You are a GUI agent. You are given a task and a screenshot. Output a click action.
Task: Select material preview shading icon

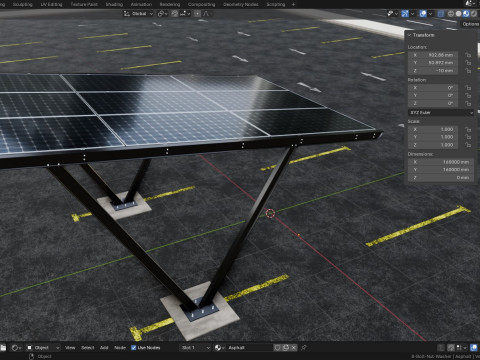click(x=466, y=14)
